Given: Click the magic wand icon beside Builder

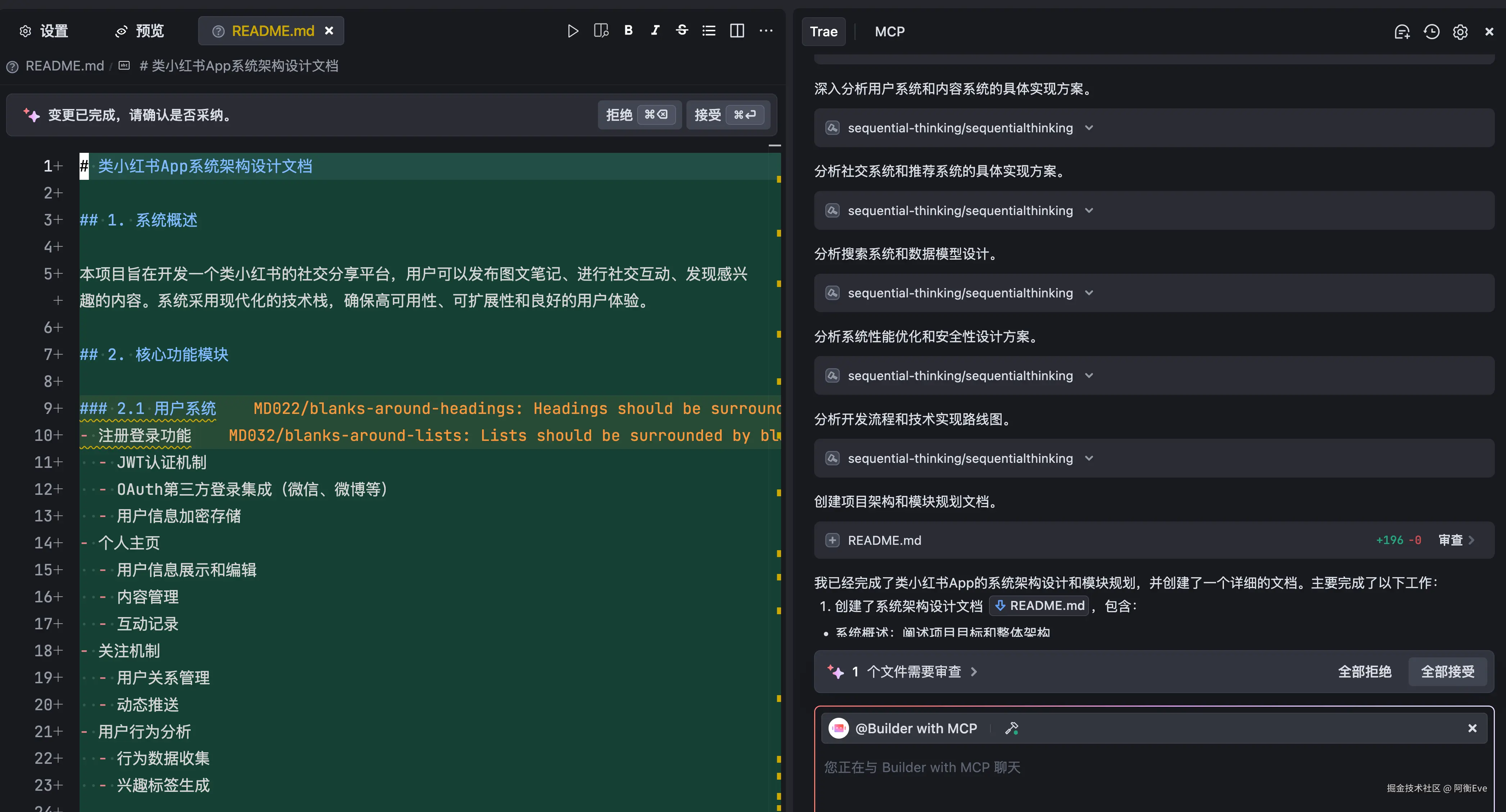Looking at the screenshot, I should (1011, 729).
